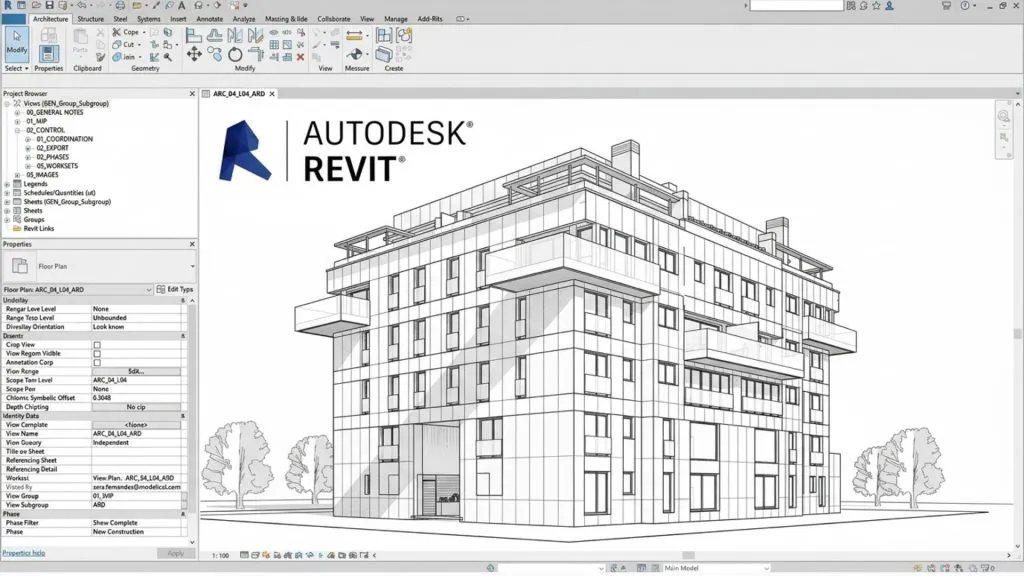Image resolution: width=1024 pixels, height=576 pixels.
Task: Switch to the Manage ribbon tab
Action: 395,19
